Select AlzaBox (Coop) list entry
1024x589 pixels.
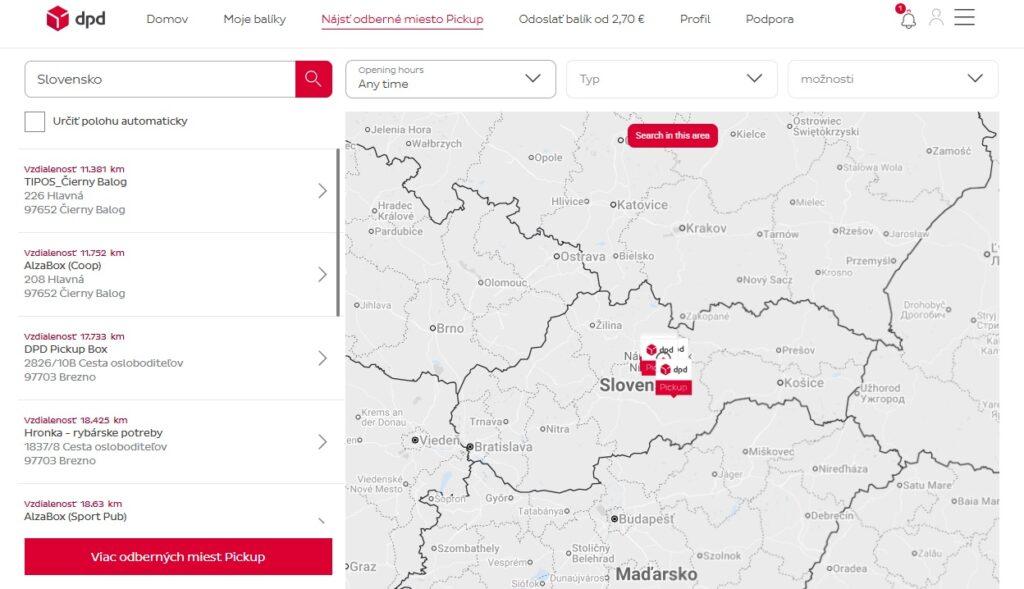[176, 274]
